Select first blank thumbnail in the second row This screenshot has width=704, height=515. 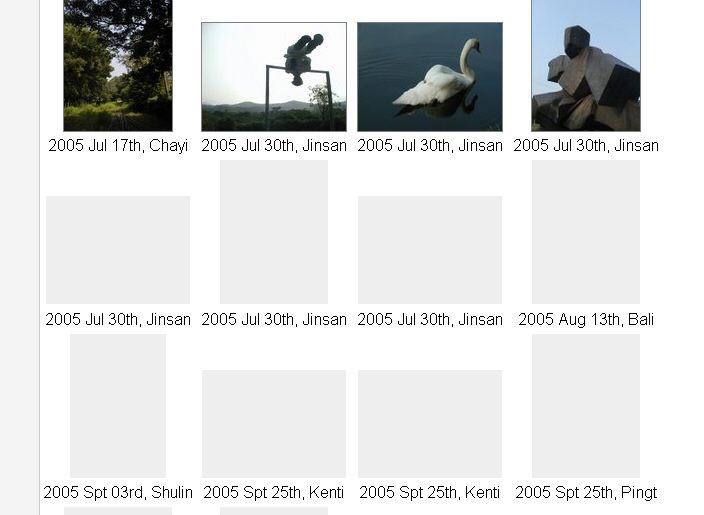118,250
